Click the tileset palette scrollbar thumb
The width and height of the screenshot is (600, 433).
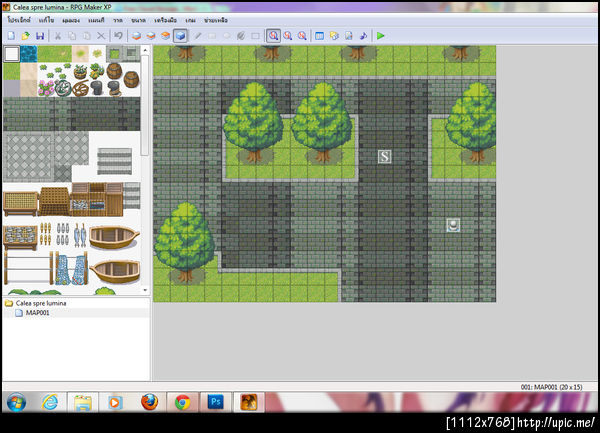145,105
